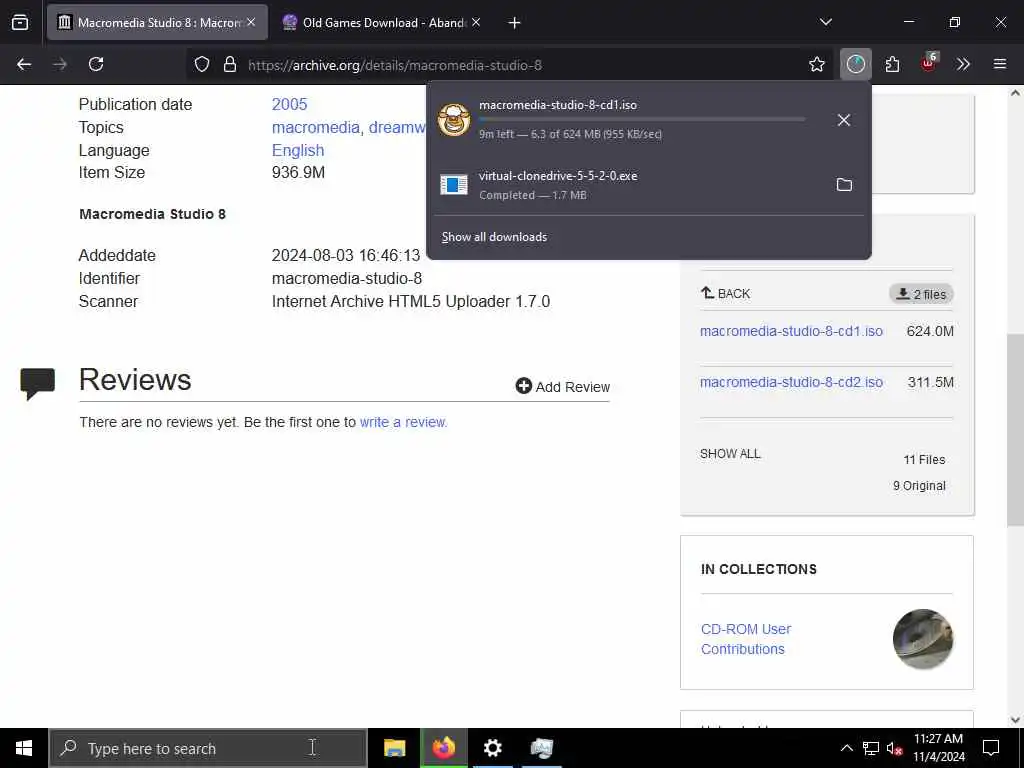Viewport: 1024px width, 768px height.
Task: Cancel the macromedia-studio-8-cd1.iso download
Action: [x=844, y=120]
